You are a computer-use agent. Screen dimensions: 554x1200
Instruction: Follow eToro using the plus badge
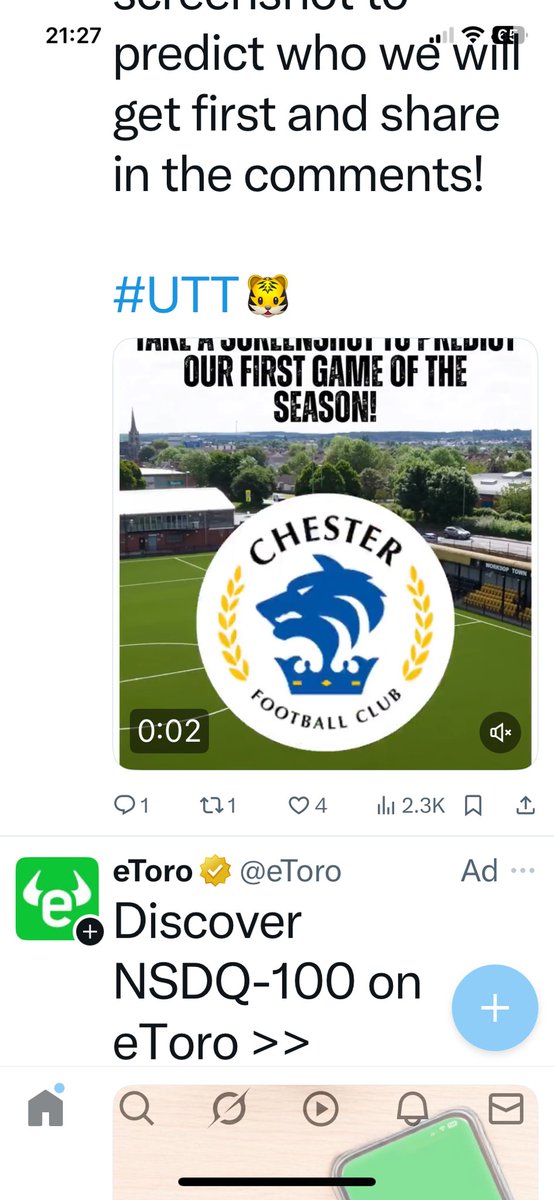(x=89, y=933)
